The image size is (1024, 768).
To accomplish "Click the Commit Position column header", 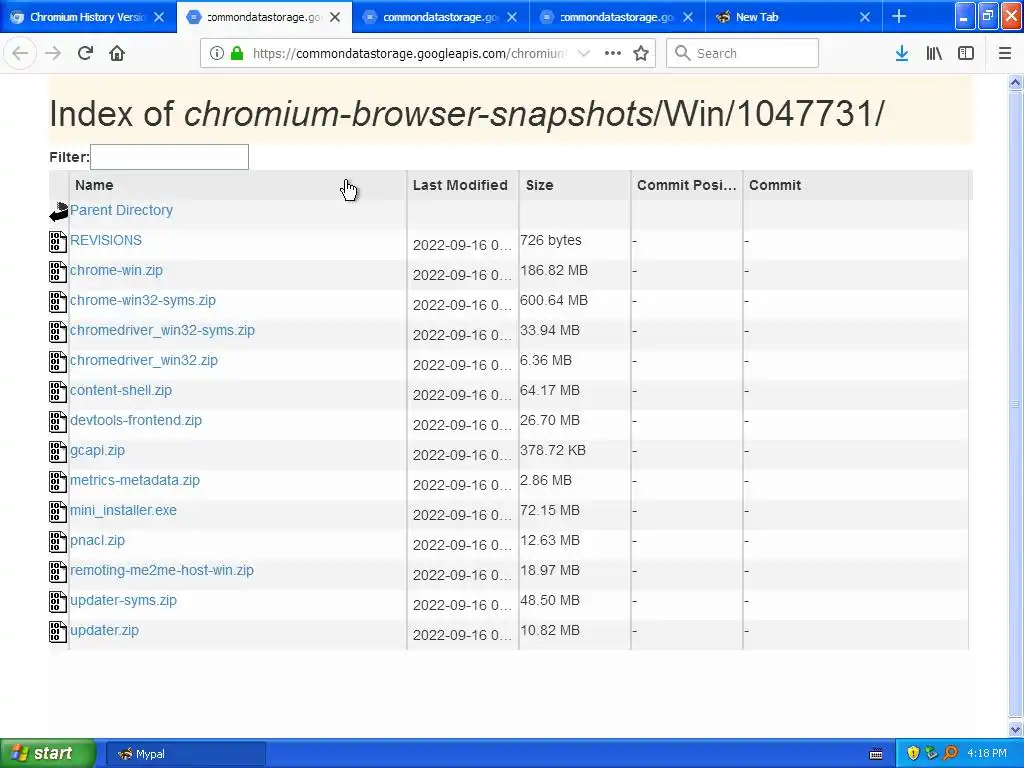I will point(686,185).
